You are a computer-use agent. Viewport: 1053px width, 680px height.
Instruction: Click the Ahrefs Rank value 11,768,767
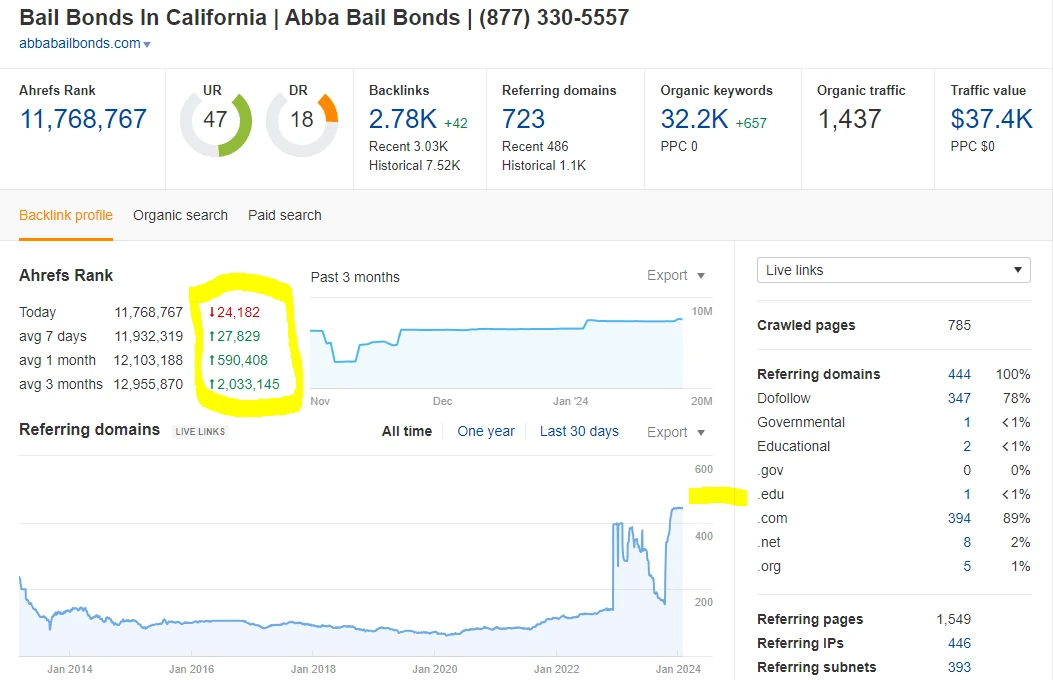click(83, 119)
